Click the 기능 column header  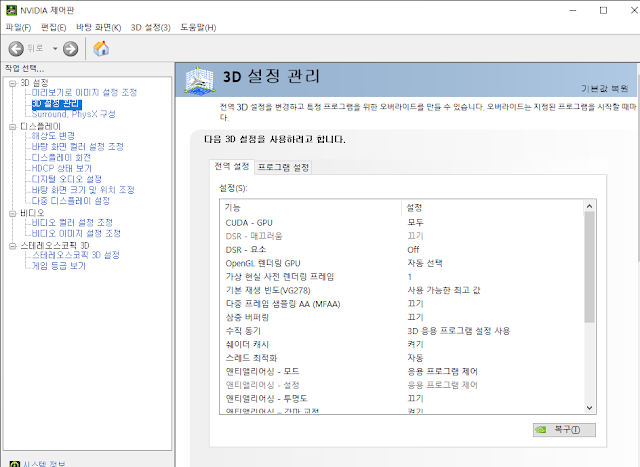311,208
